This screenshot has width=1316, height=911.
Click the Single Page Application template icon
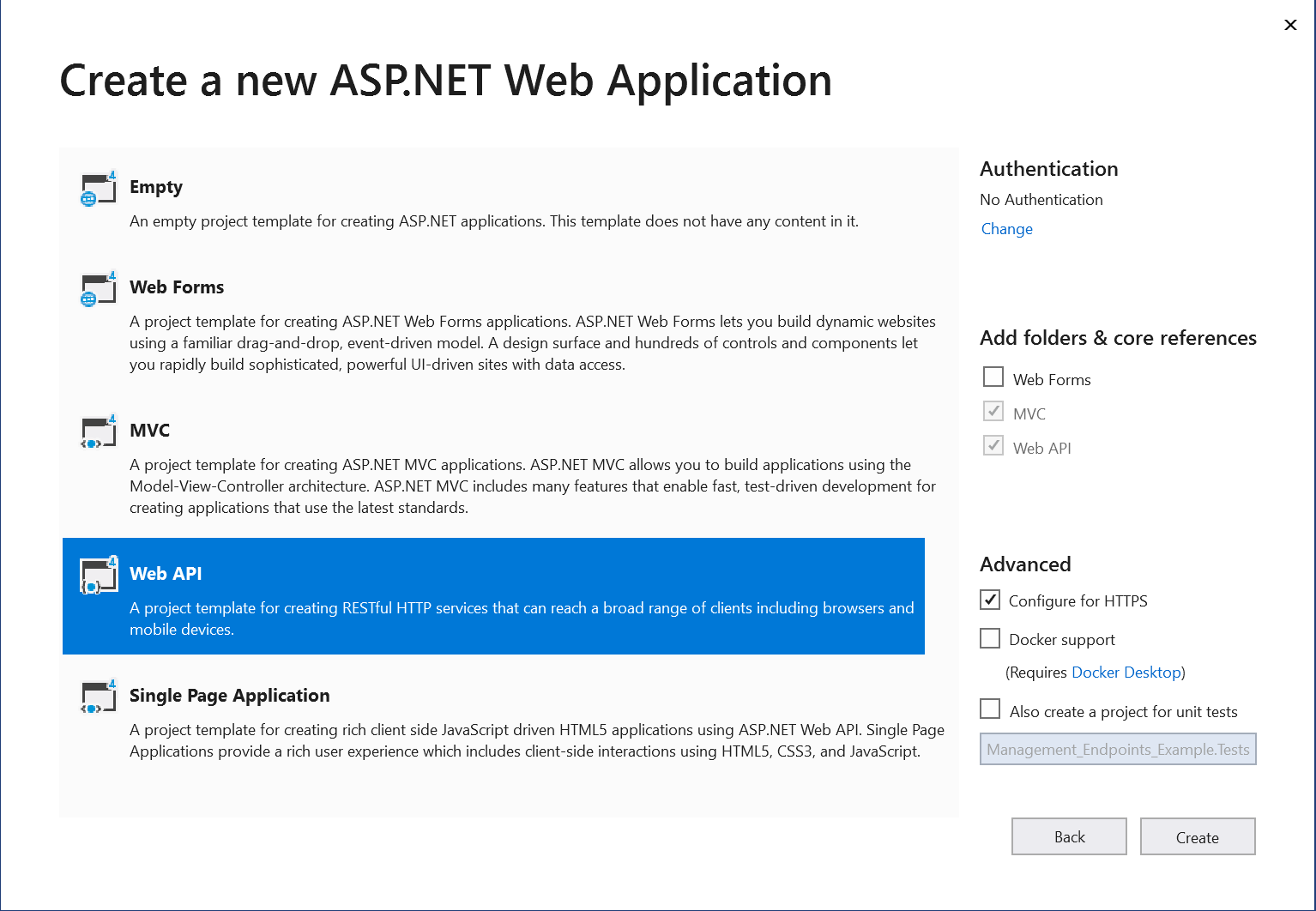(96, 698)
